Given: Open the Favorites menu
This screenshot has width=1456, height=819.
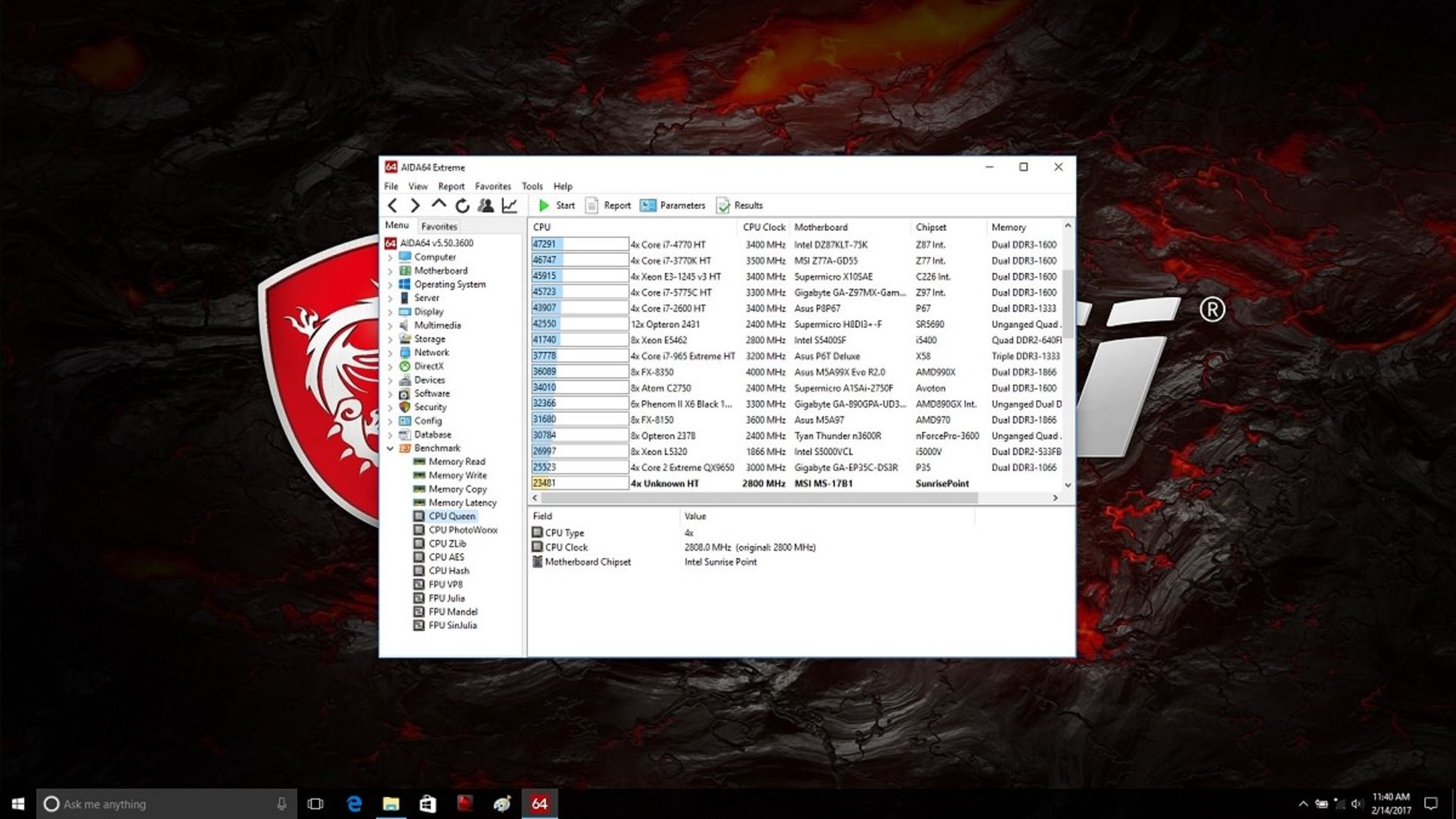Looking at the screenshot, I should click(x=493, y=187).
